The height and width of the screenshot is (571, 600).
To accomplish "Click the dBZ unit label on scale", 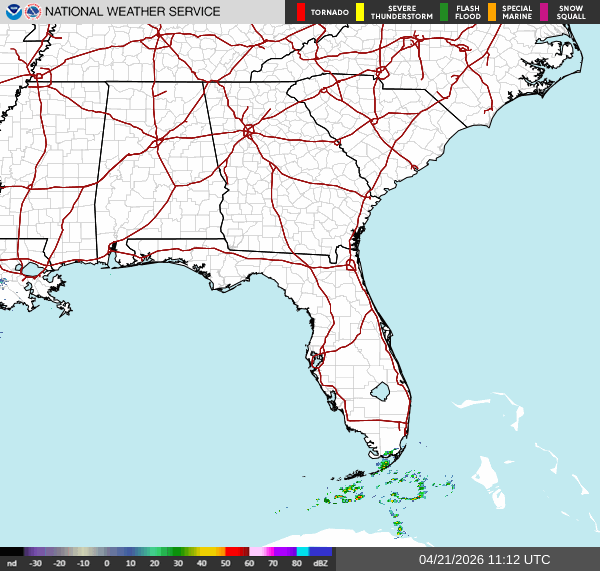I will (320, 563).
